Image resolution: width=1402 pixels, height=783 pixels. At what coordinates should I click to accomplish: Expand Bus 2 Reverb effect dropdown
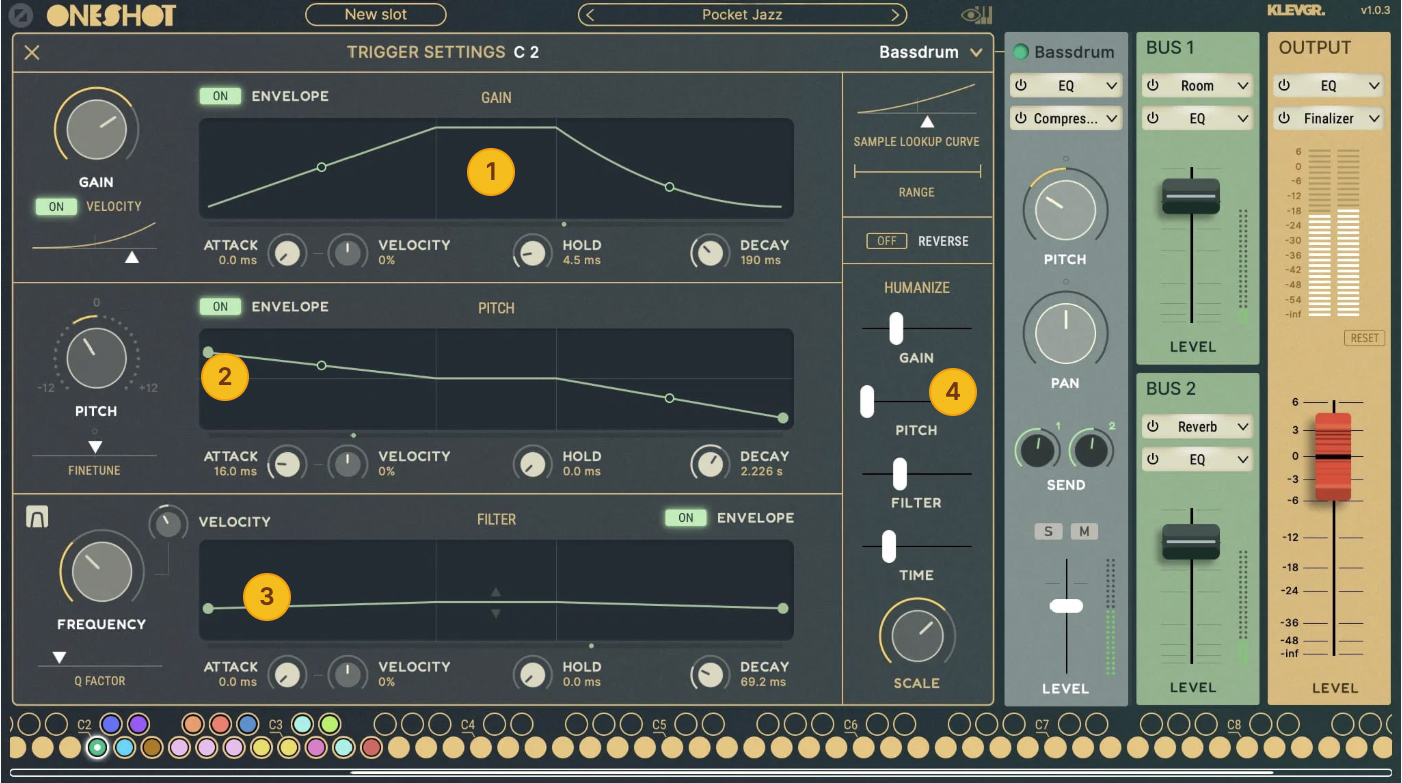(1242, 427)
